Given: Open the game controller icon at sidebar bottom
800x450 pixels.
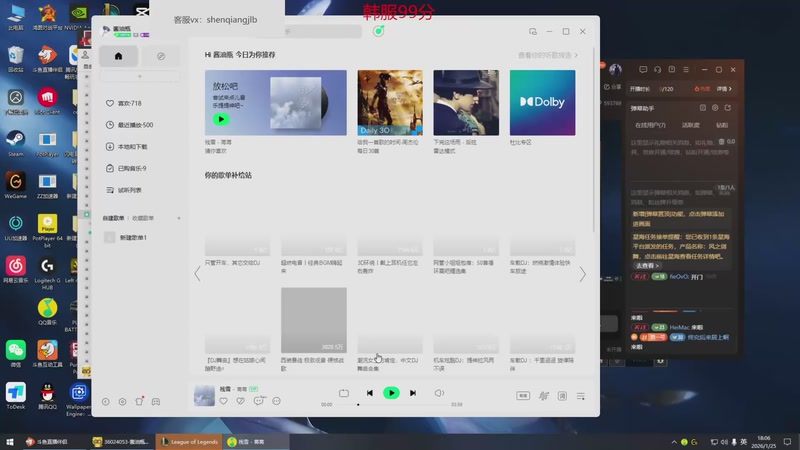Looking at the screenshot, I should coord(156,402).
